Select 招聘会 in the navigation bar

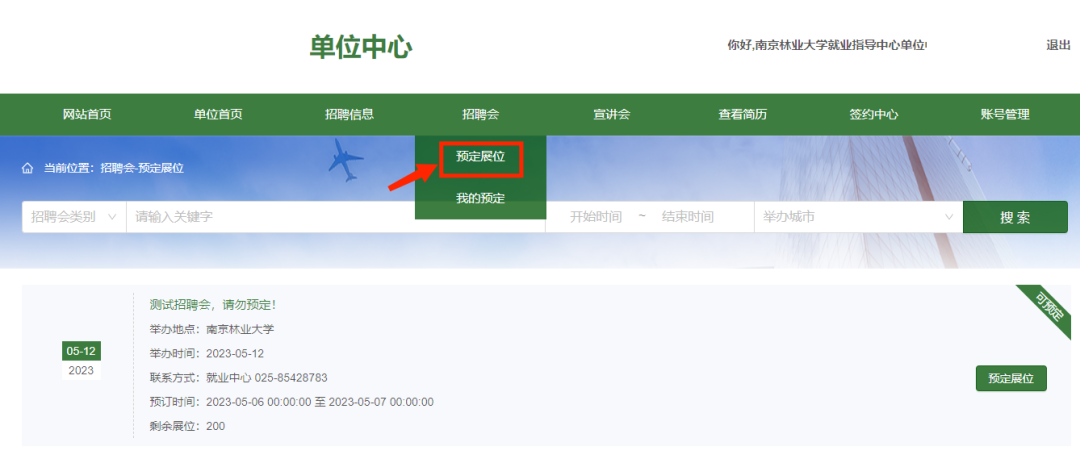click(480, 115)
